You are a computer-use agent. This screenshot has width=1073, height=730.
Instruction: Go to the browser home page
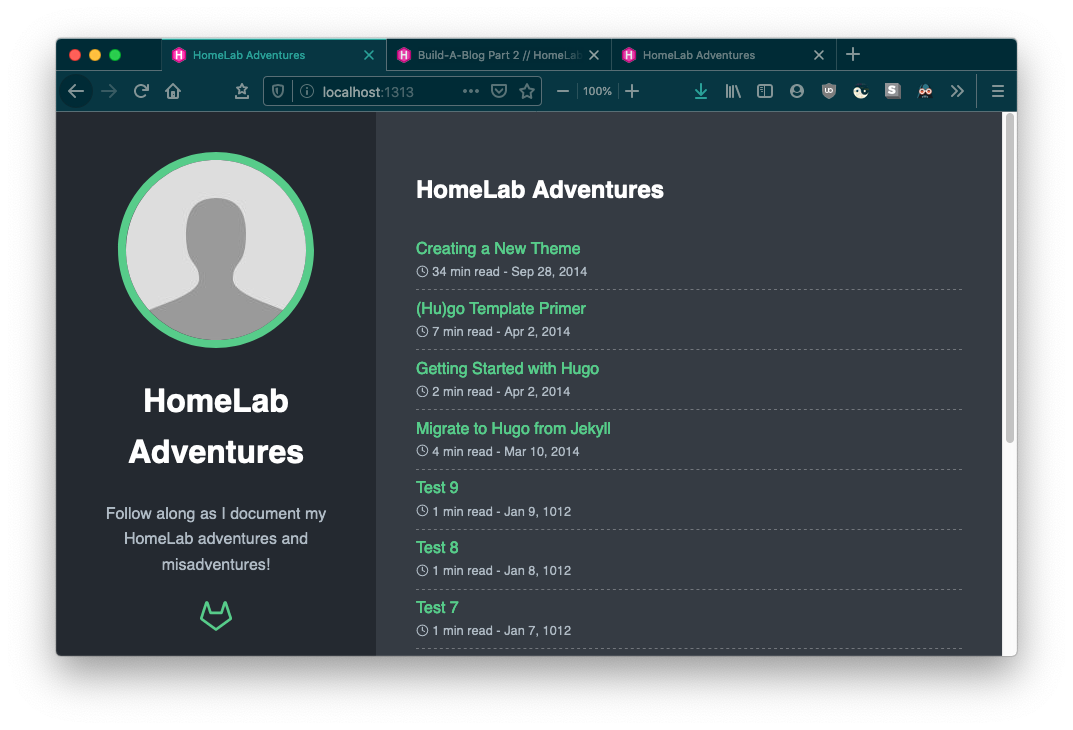(173, 91)
